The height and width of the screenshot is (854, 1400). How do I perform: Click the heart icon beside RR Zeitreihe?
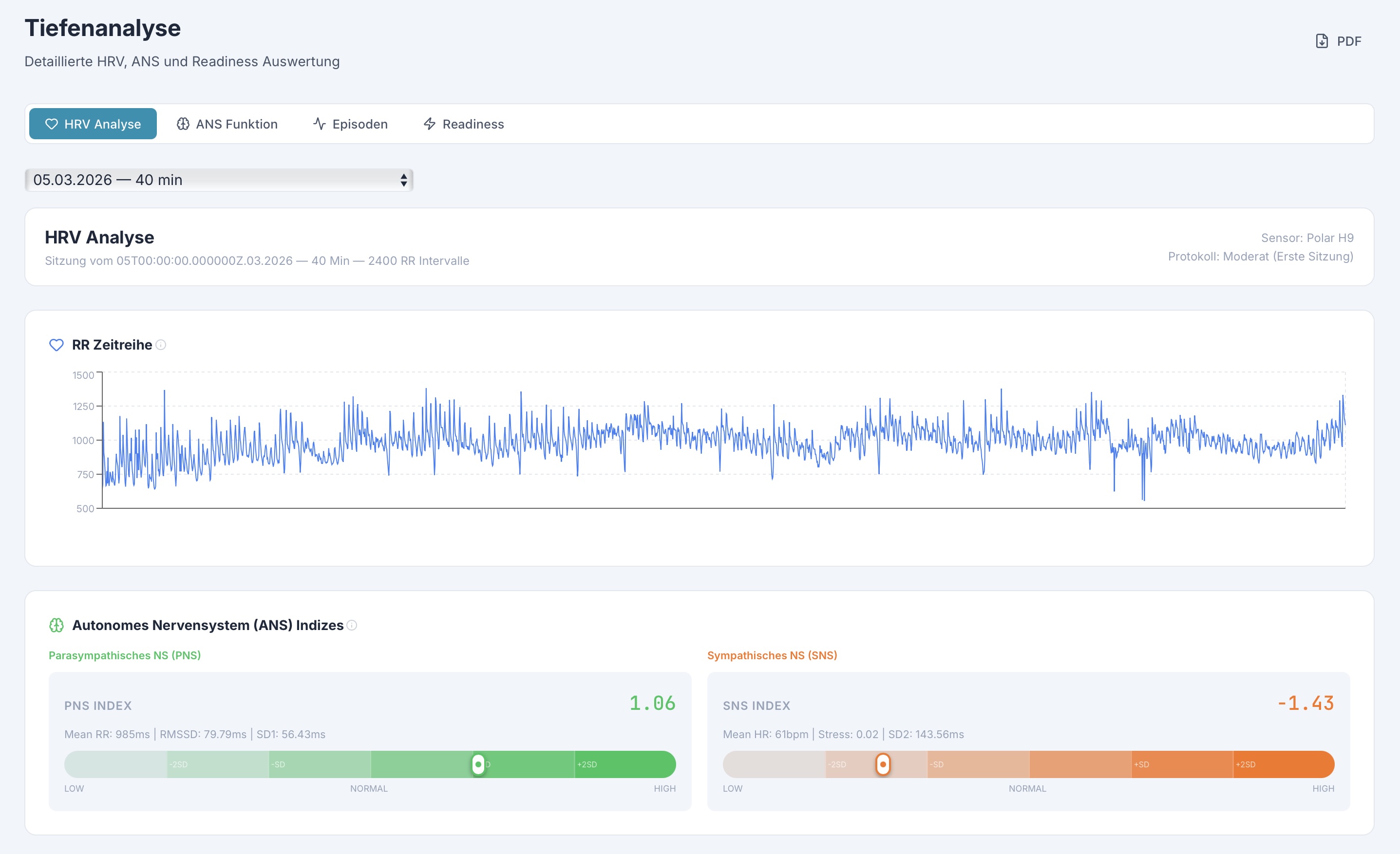pos(56,345)
